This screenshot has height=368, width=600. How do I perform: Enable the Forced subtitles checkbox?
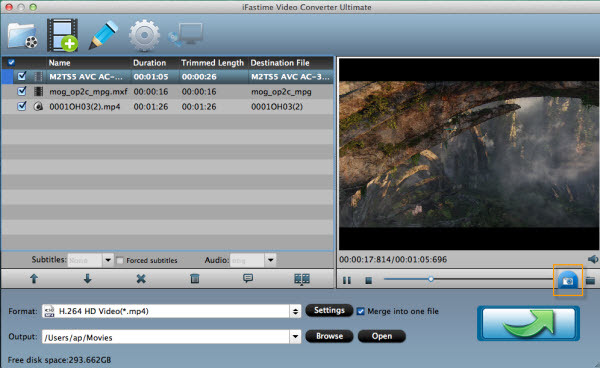click(x=120, y=261)
